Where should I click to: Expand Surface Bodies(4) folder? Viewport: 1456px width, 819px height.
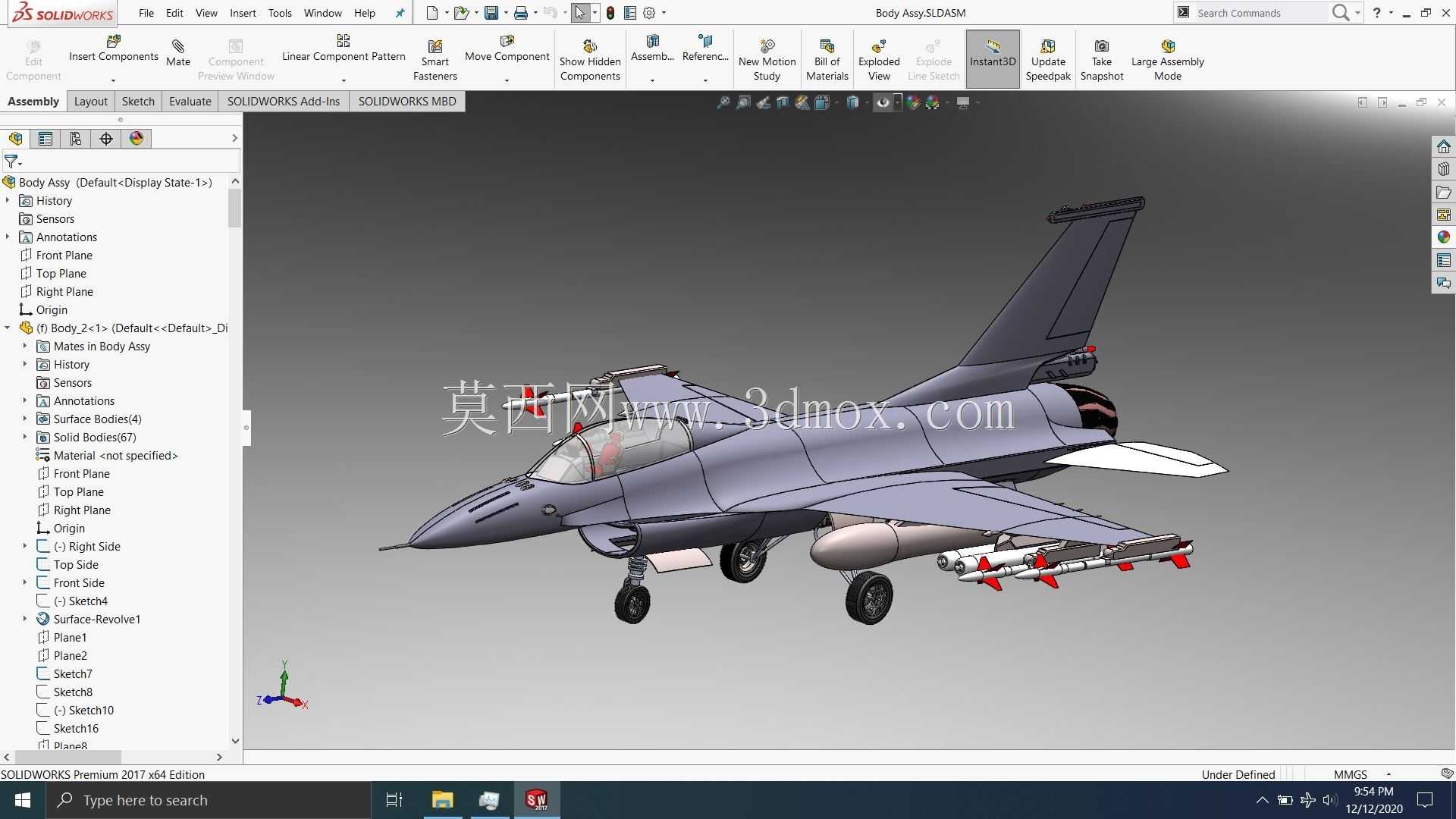(25, 419)
